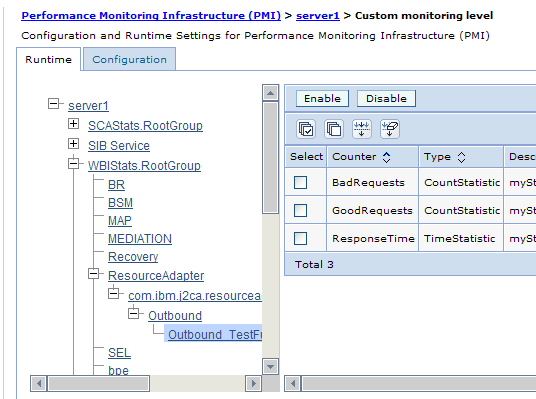Image resolution: width=536 pixels, height=399 pixels.
Task: Check the ResponseTime counter checkbox
Action: coord(300,238)
